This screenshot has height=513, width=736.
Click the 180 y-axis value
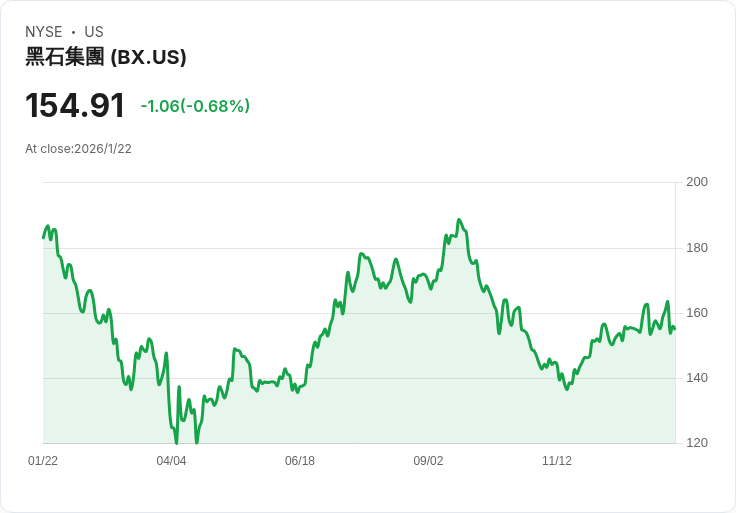pos(697,248)
